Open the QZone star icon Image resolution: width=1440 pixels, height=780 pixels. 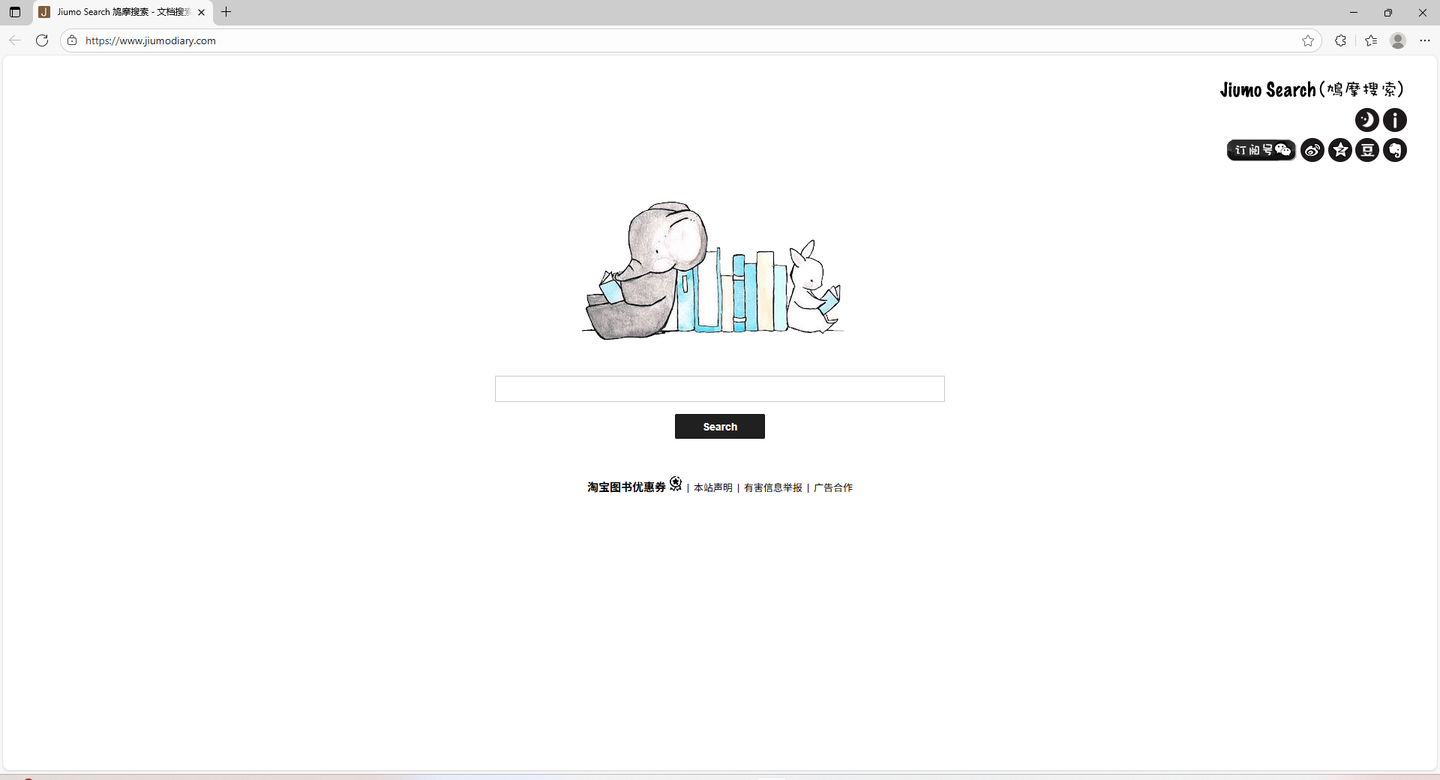point(1340,150)
